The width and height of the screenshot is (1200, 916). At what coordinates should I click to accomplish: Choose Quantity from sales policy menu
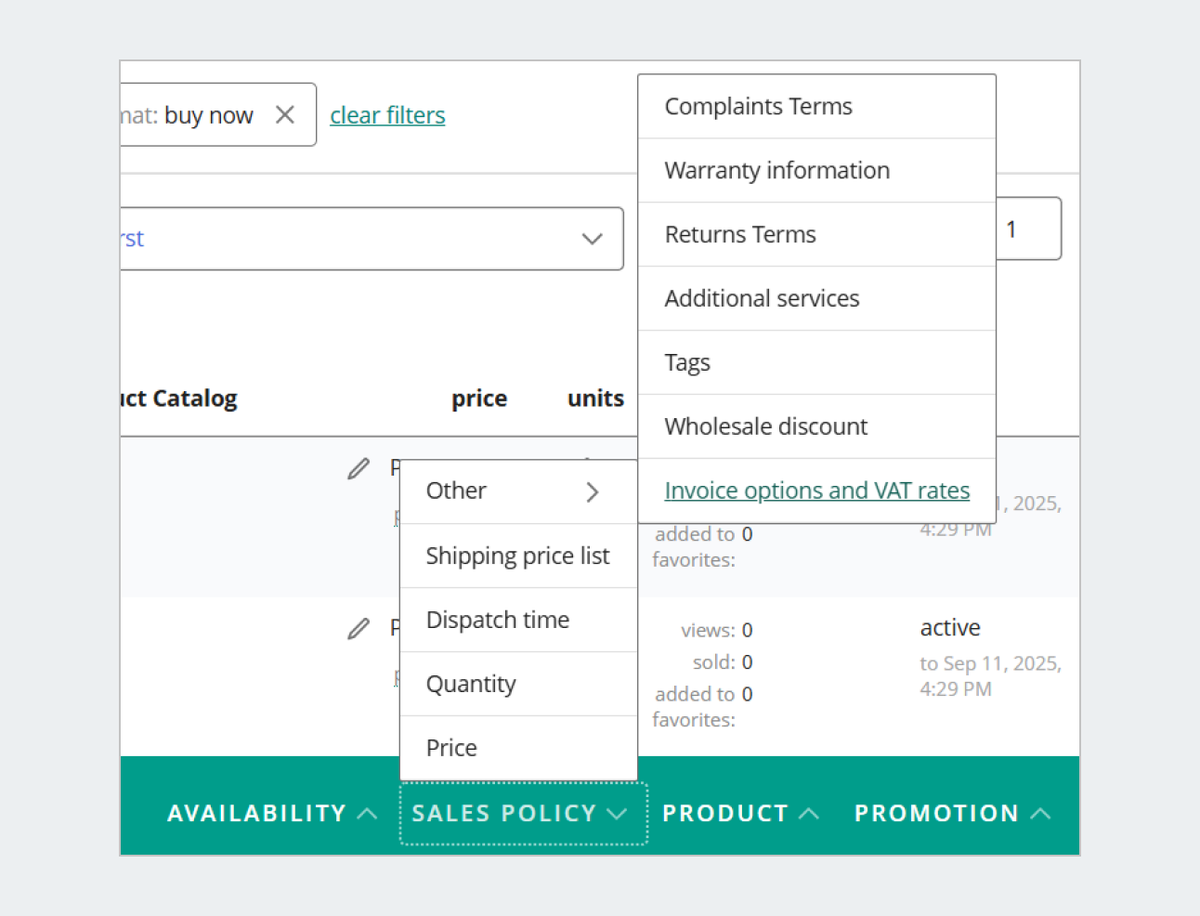[471, 684]
